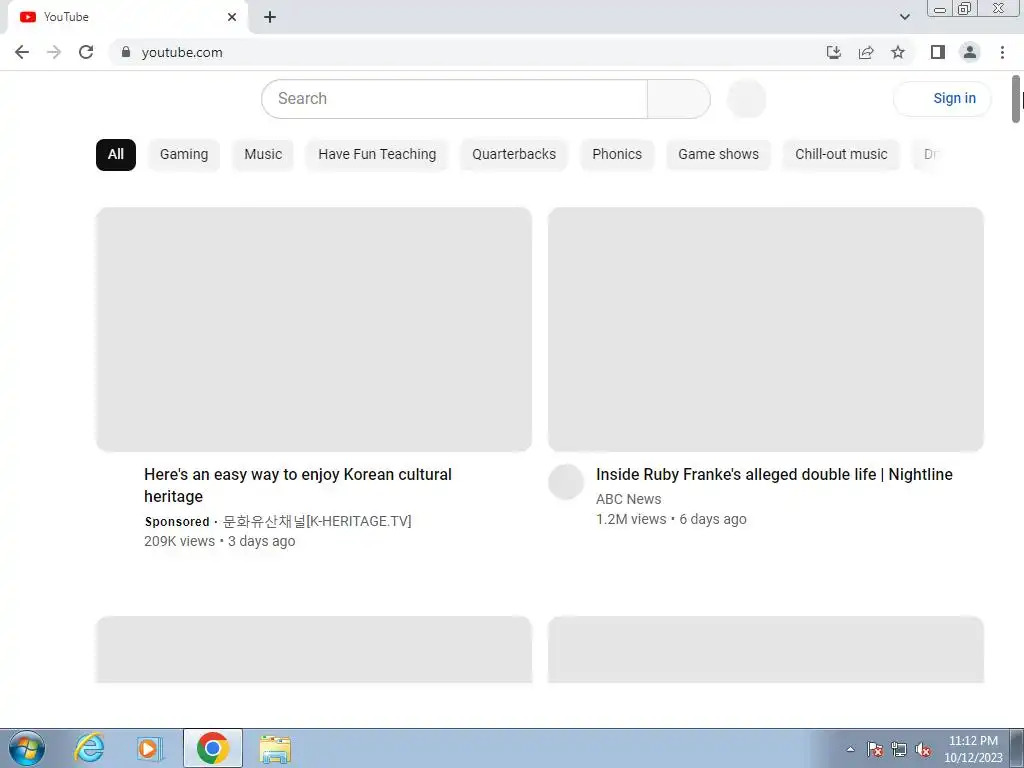Screen dimensions: 1024x768
Task: Open the Windows Start menu
Action: click(x=27, y=748)
